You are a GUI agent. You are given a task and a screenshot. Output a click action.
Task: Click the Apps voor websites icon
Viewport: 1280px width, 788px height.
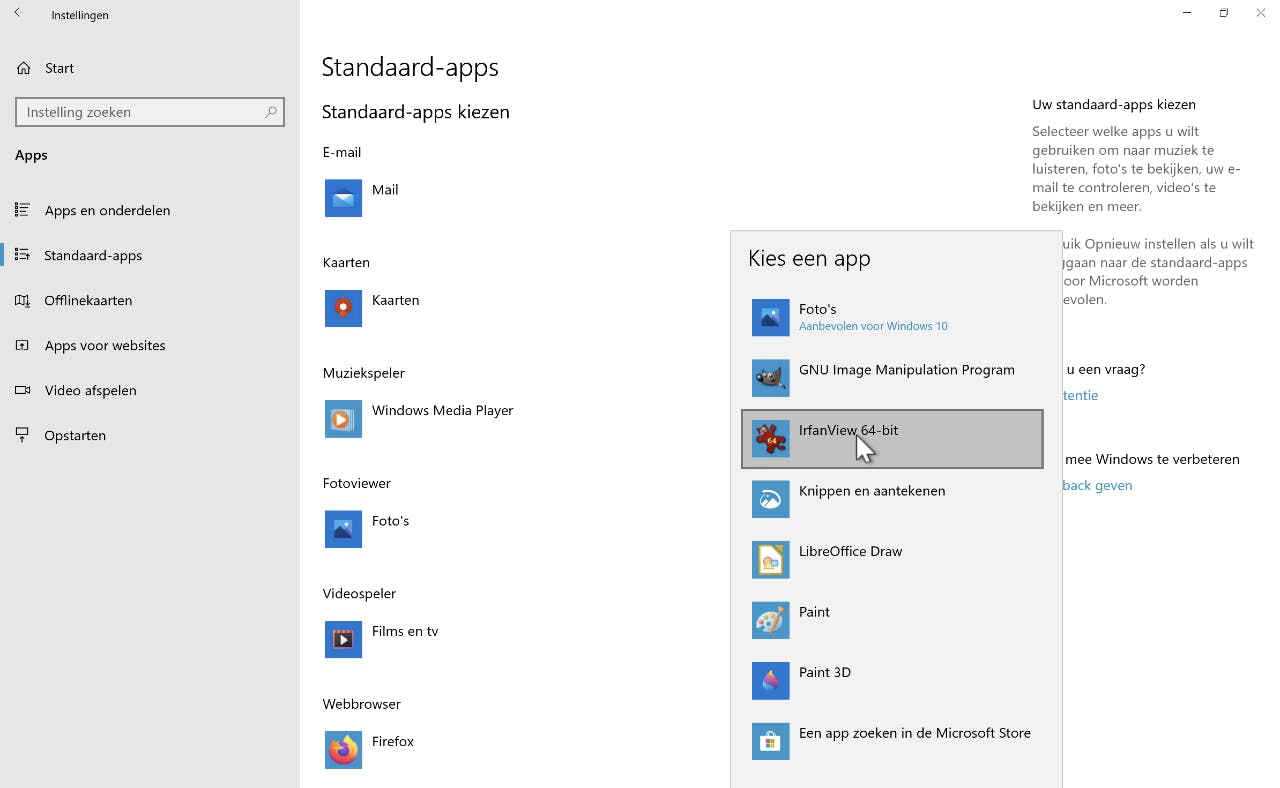[23, 345]
